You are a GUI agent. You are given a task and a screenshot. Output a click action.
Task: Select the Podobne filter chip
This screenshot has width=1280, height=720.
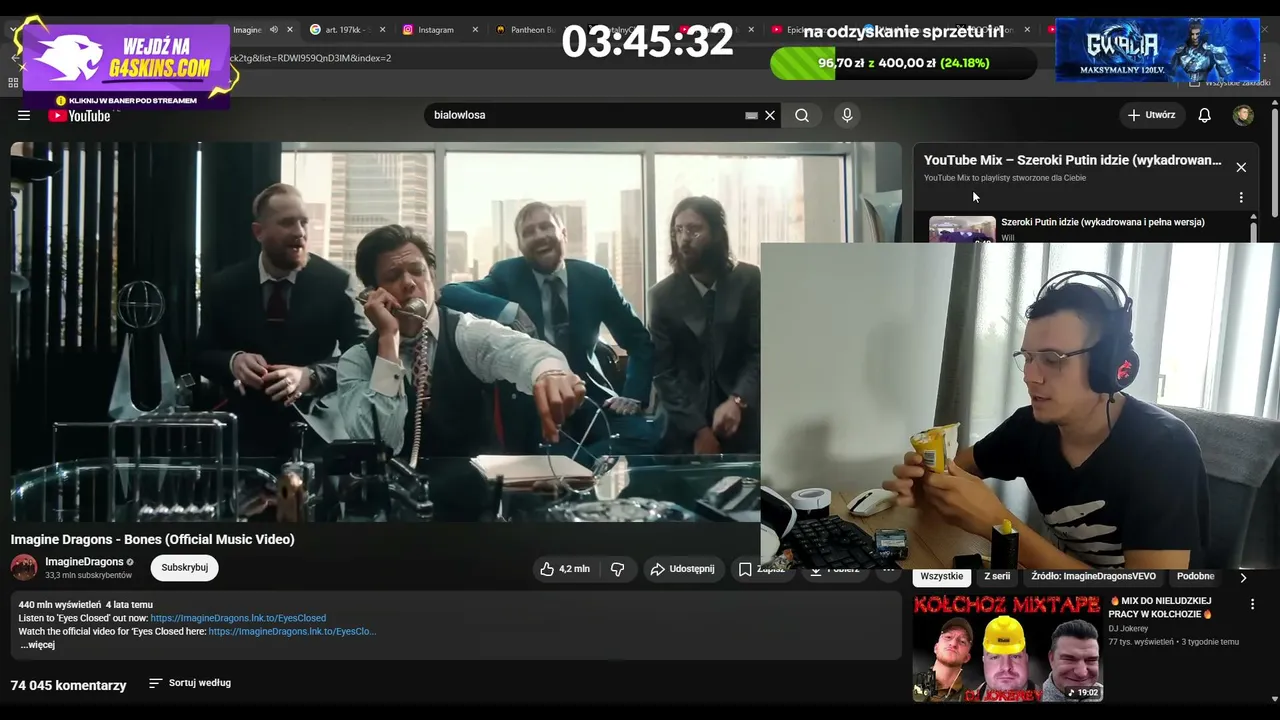(x=1196, y=576)
